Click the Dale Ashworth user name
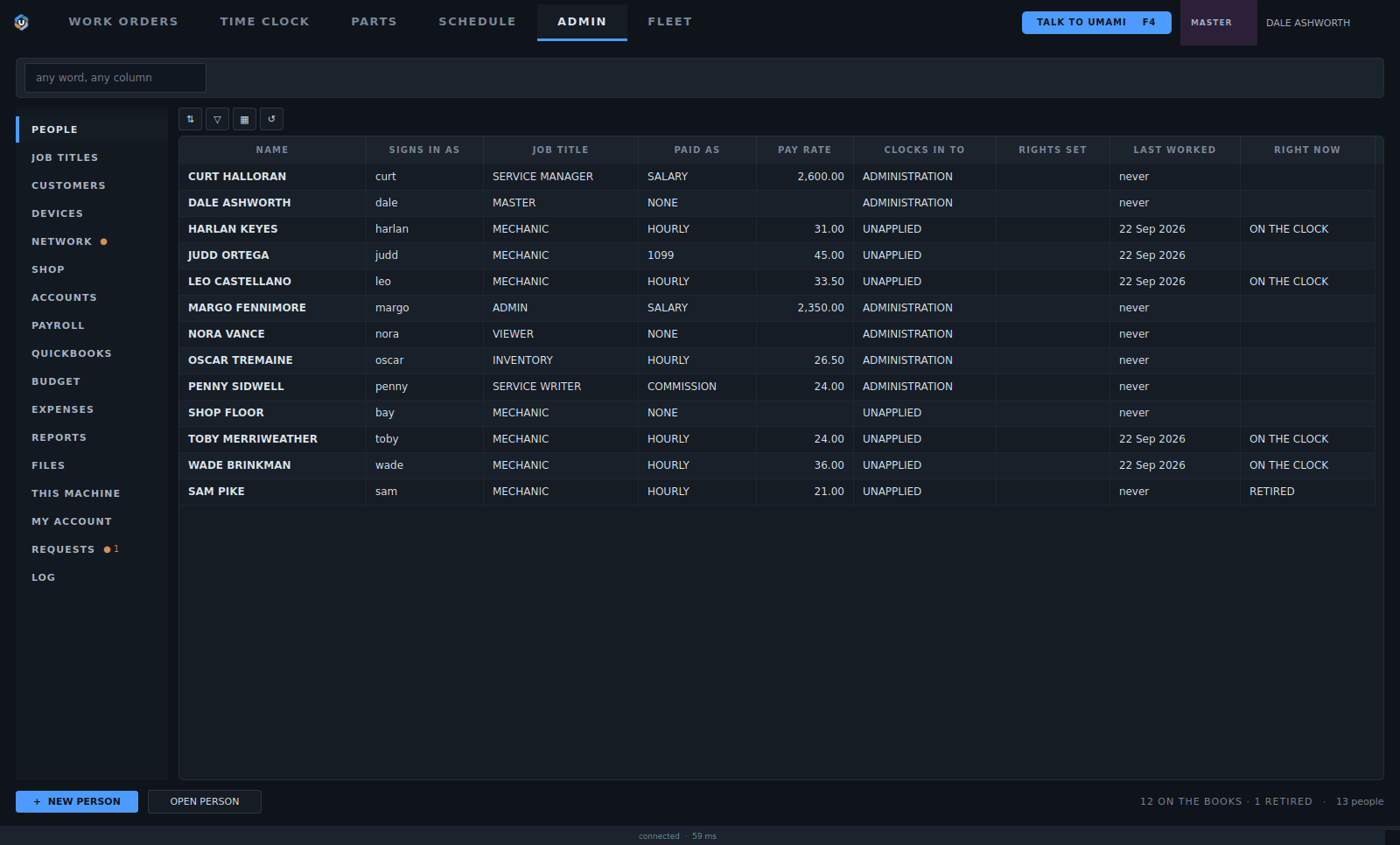 tap(1307, 23)
